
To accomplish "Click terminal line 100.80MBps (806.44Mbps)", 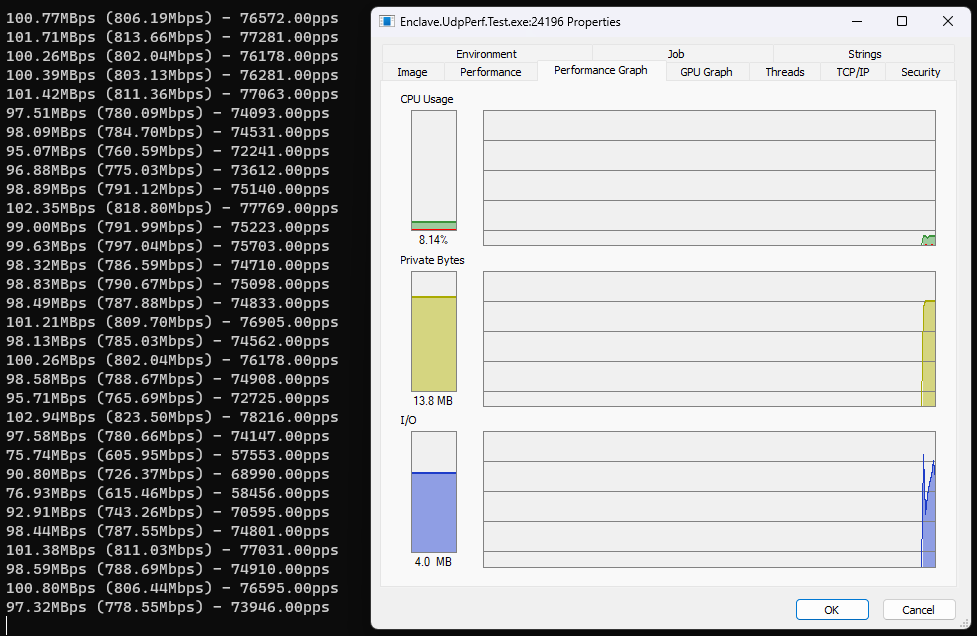I will click(x=172, y=588).
